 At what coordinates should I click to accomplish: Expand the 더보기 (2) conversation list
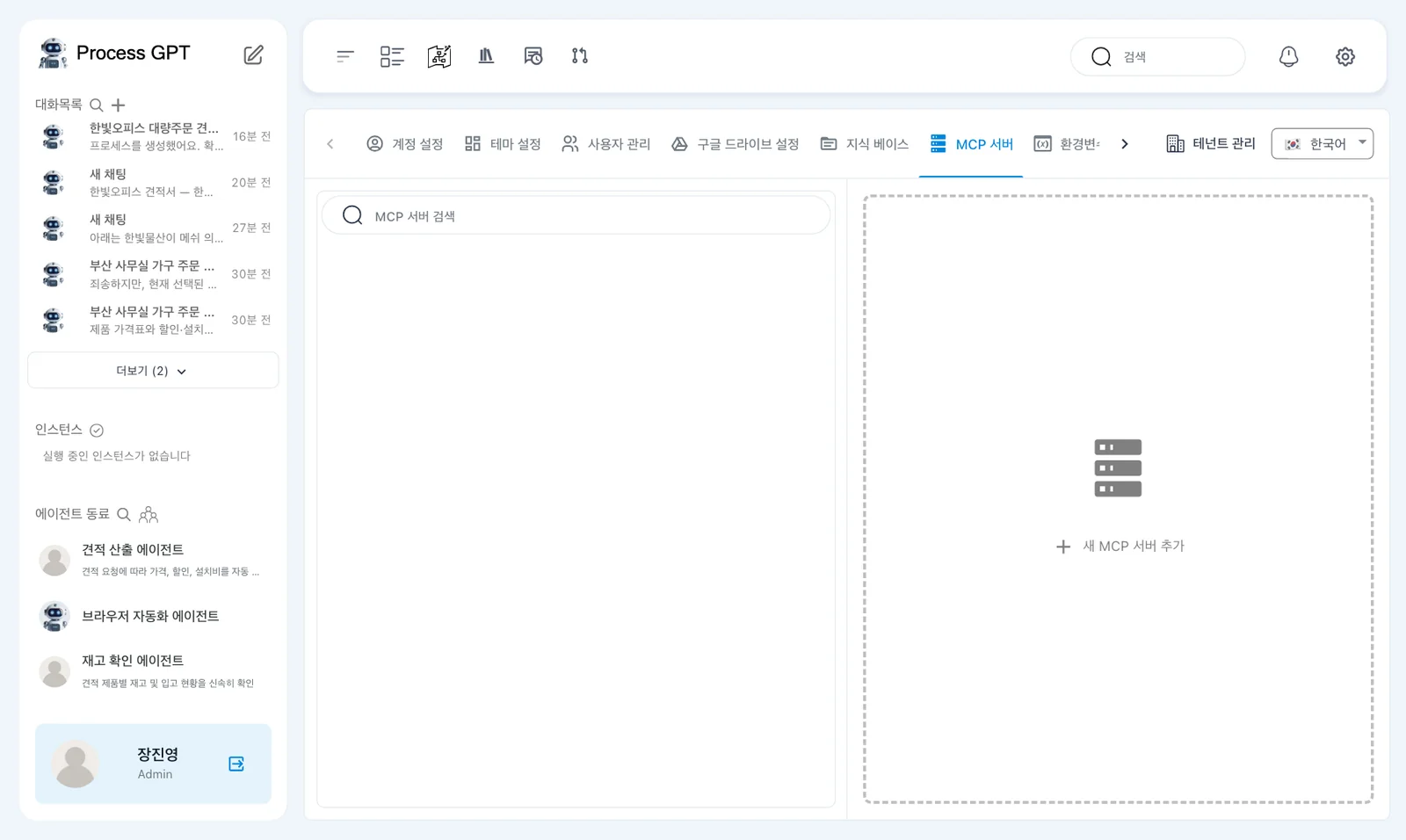coord(153,371)
